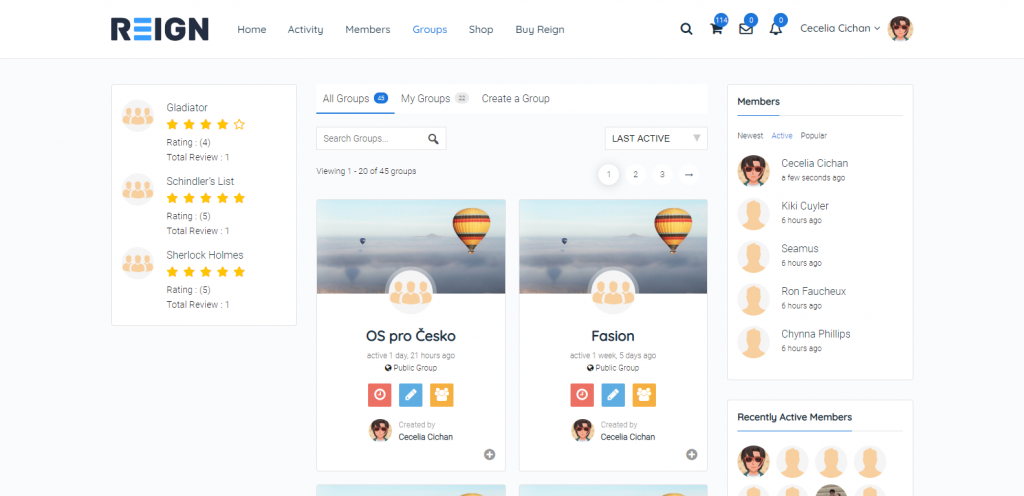Open Members in the navigation
Screen dimensions: 1024x496
(x=368, y=29)
